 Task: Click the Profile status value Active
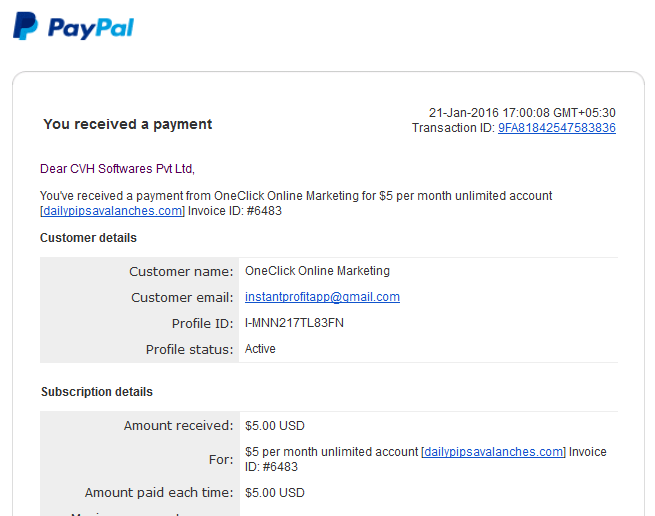(x=260, y=349)
